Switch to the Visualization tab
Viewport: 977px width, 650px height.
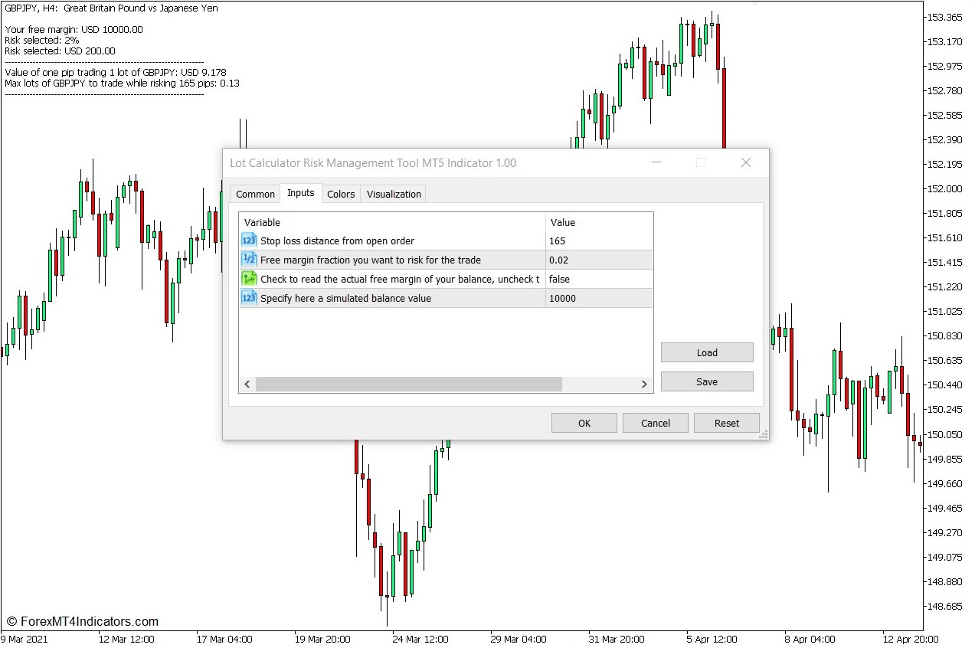coord(393,194)
